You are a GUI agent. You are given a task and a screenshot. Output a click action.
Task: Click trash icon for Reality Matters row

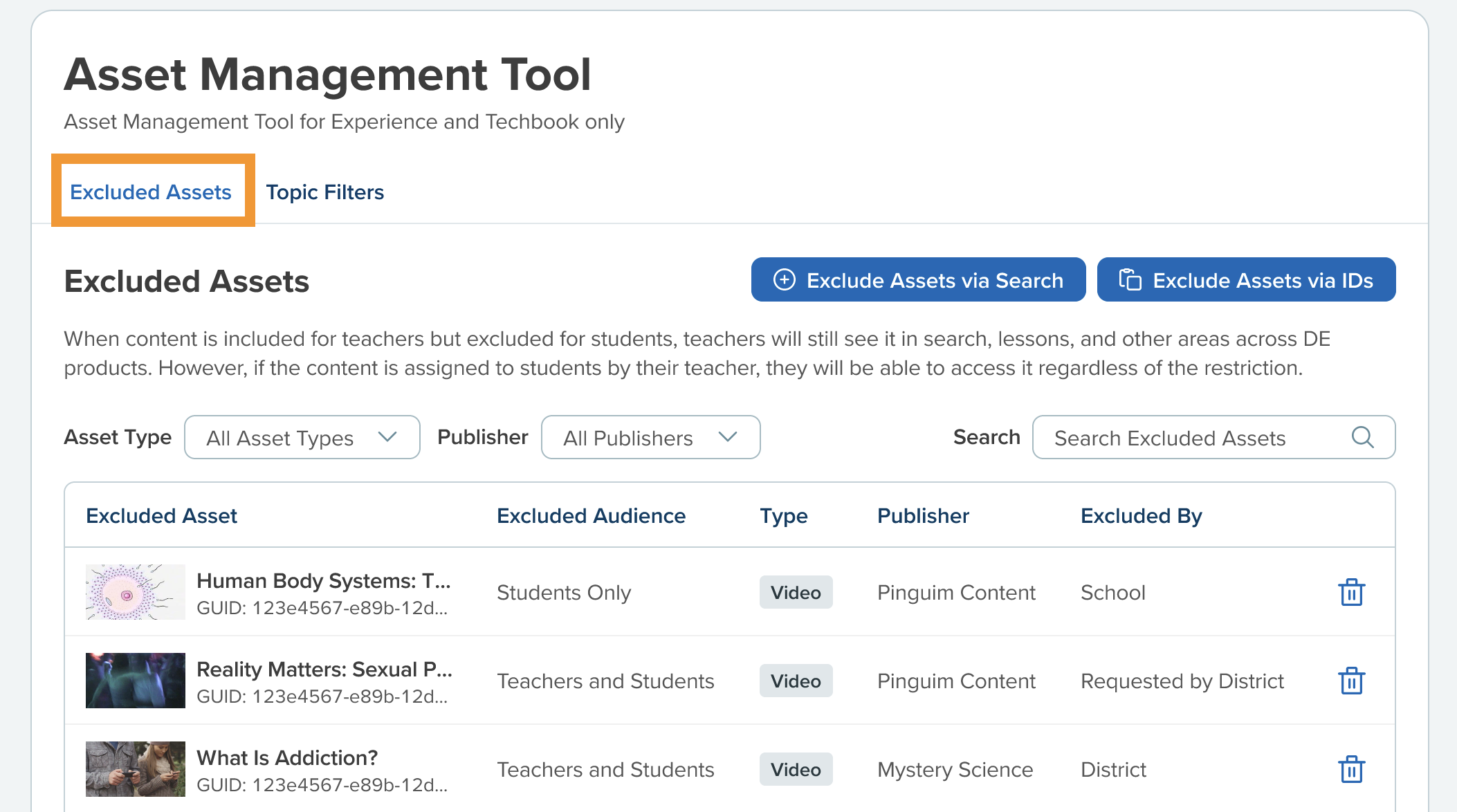pos(1350,681)
